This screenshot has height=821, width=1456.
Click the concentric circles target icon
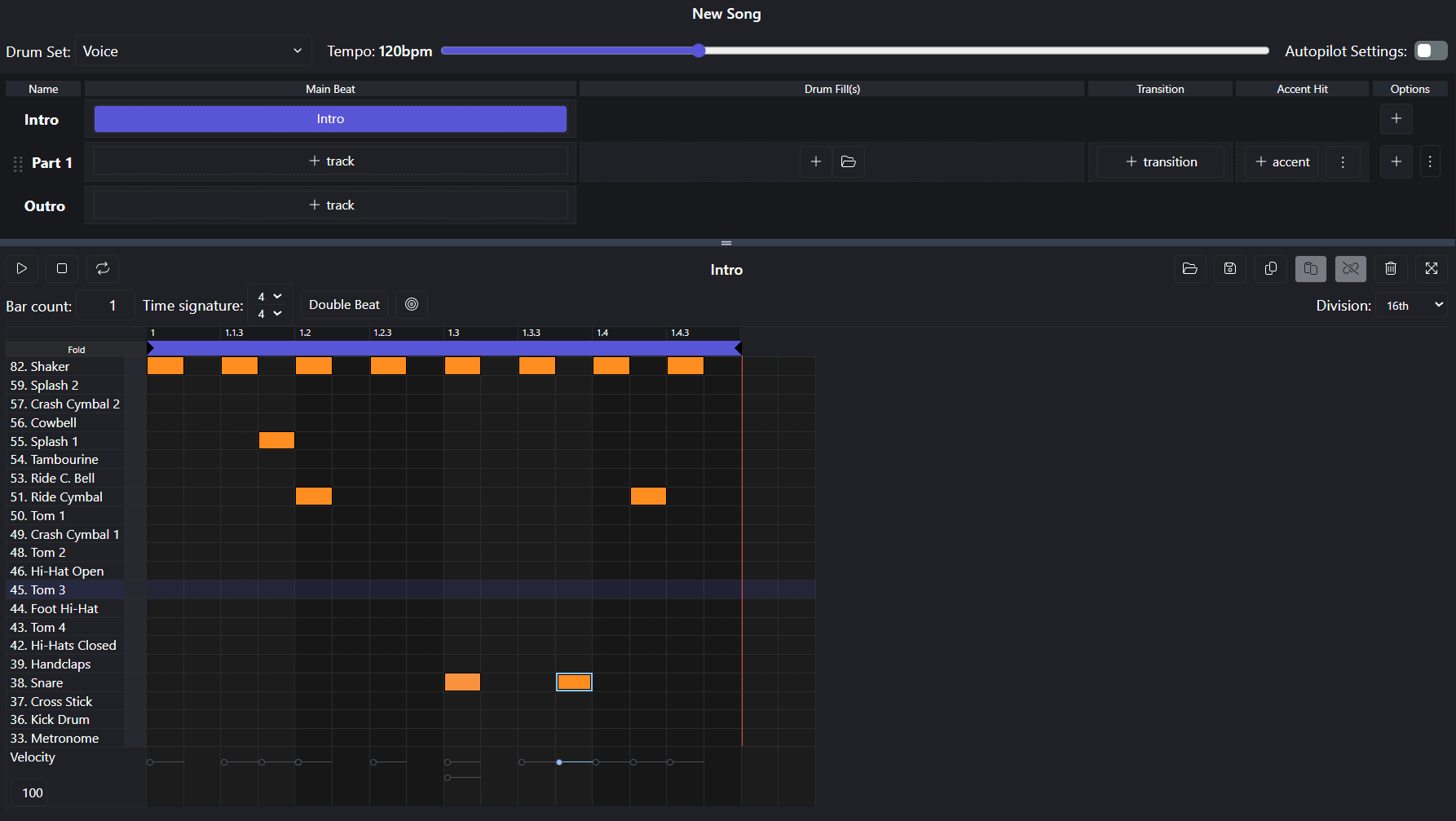(412, 304)
